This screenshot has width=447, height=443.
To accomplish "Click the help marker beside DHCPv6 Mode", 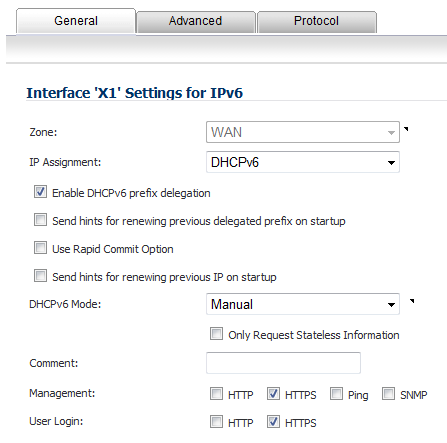I will pyautogui.click(x=412, y=301).
